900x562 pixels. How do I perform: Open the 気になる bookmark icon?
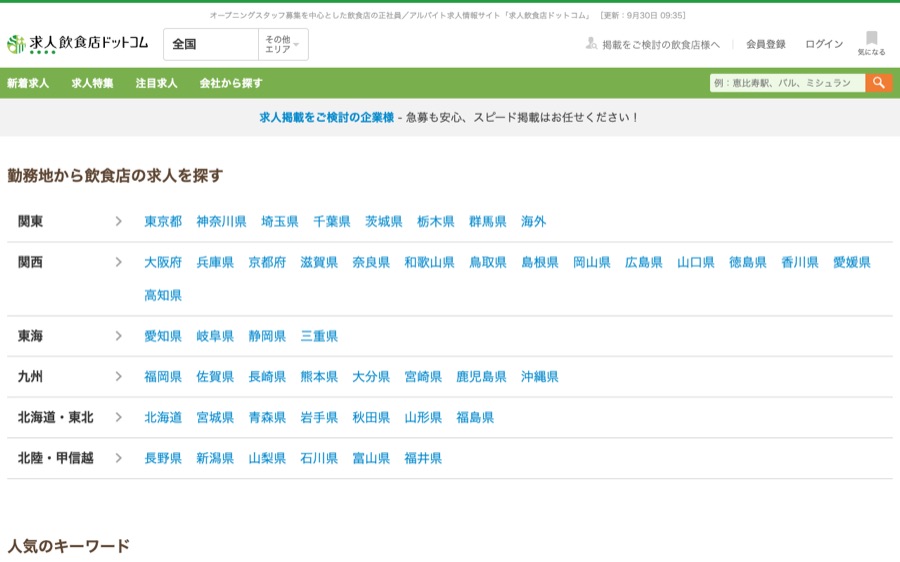871,43
